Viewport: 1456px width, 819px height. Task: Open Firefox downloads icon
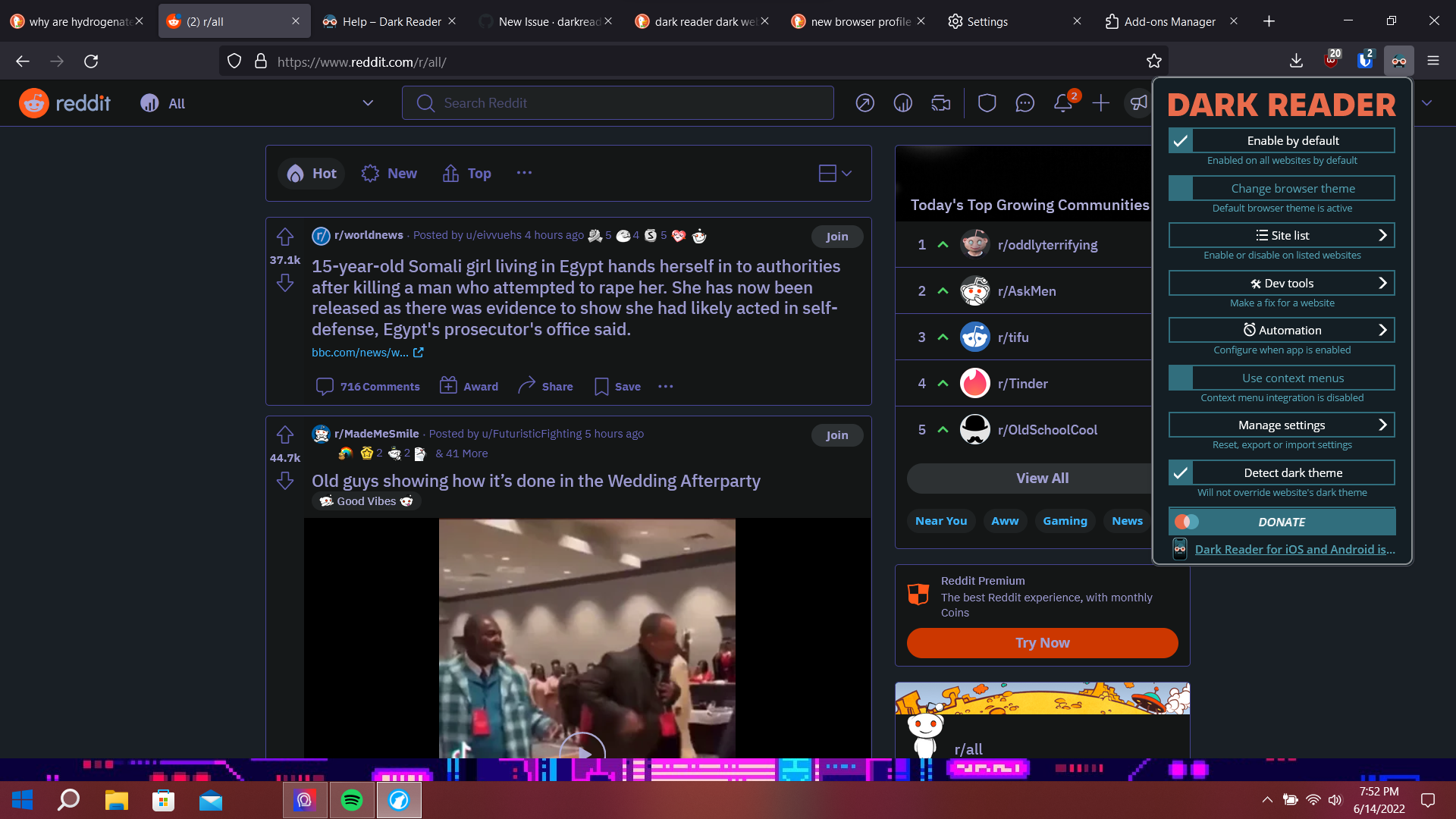click(1296, 61)
